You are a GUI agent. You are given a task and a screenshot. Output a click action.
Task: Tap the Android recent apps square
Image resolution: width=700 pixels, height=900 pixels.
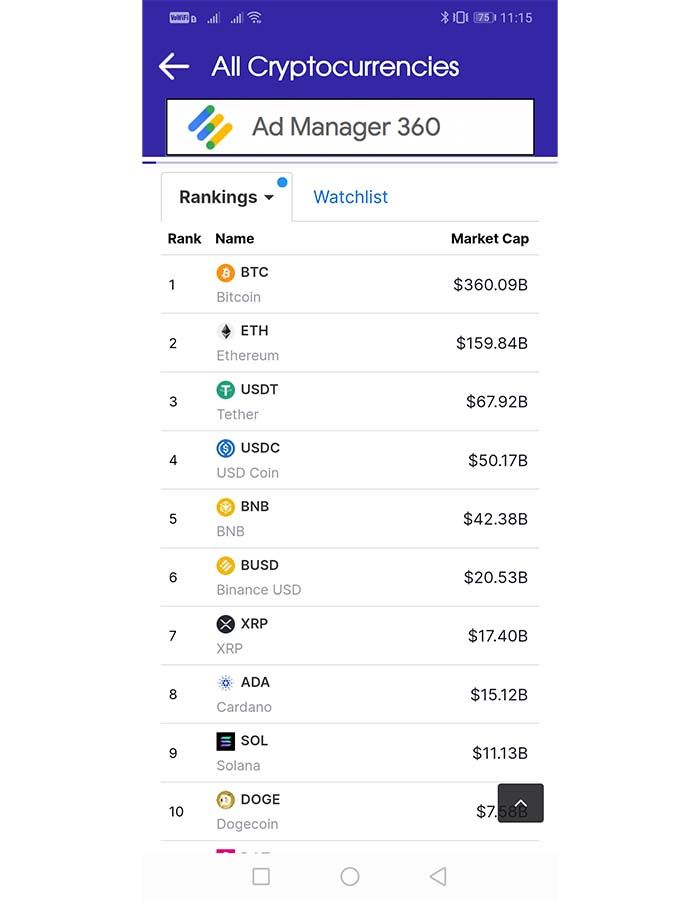coord(261,876)
